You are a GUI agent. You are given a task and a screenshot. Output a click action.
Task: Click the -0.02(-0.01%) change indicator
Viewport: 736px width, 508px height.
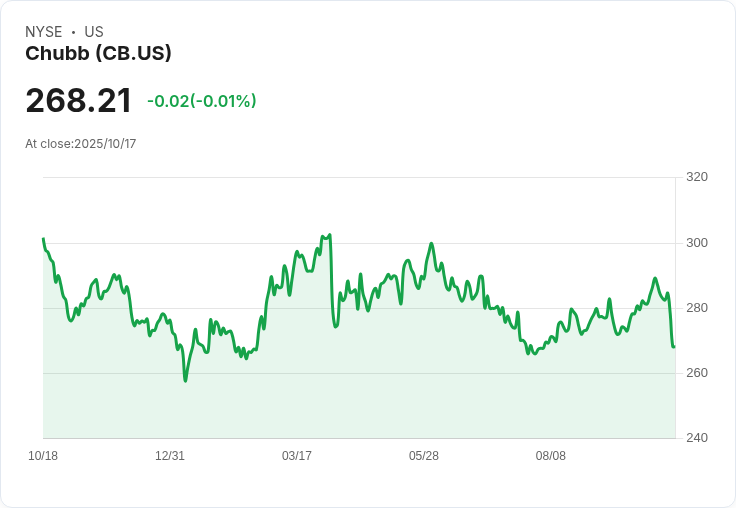coord(201,101)
